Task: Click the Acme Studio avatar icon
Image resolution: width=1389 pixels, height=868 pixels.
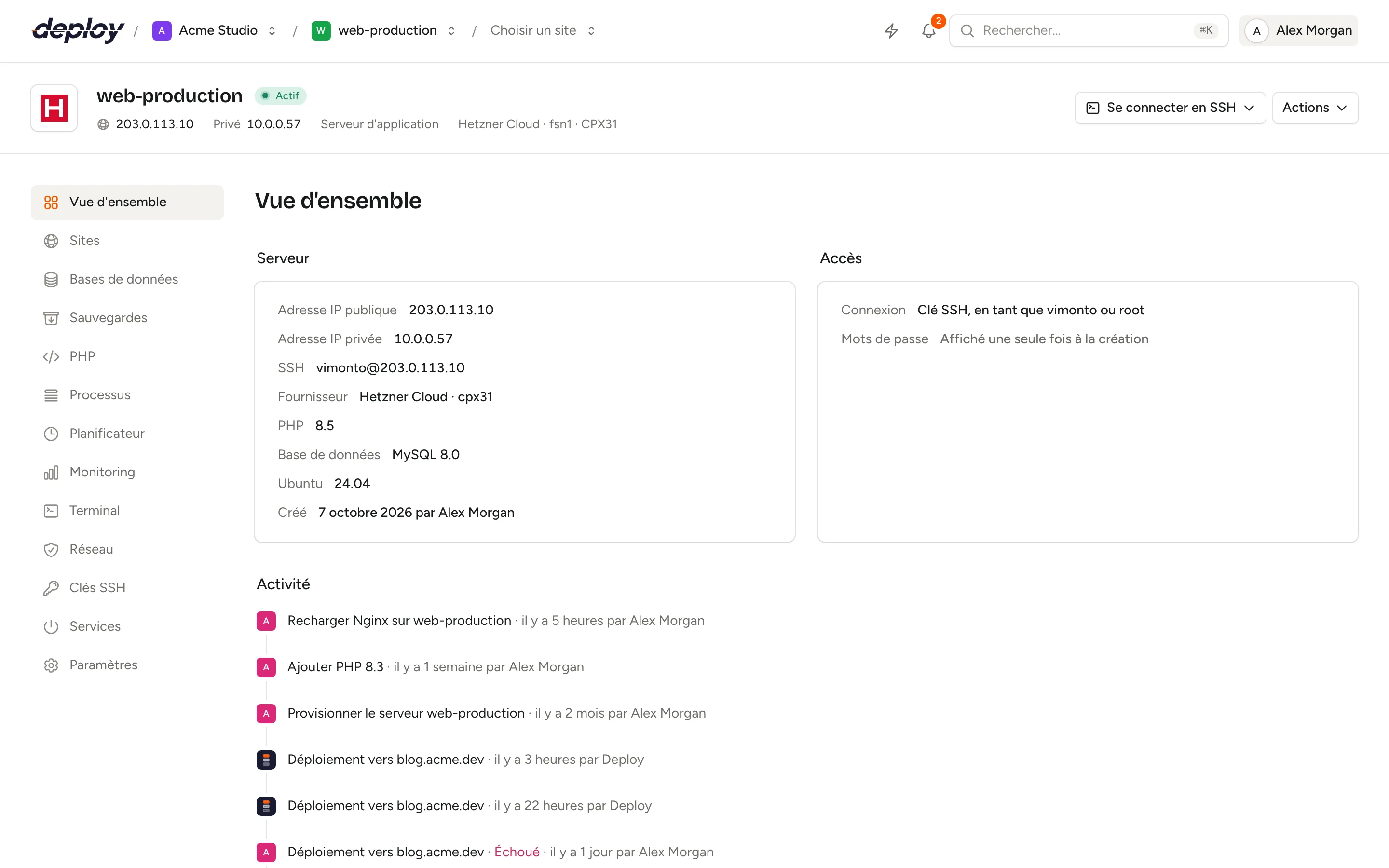Action: 162,30
